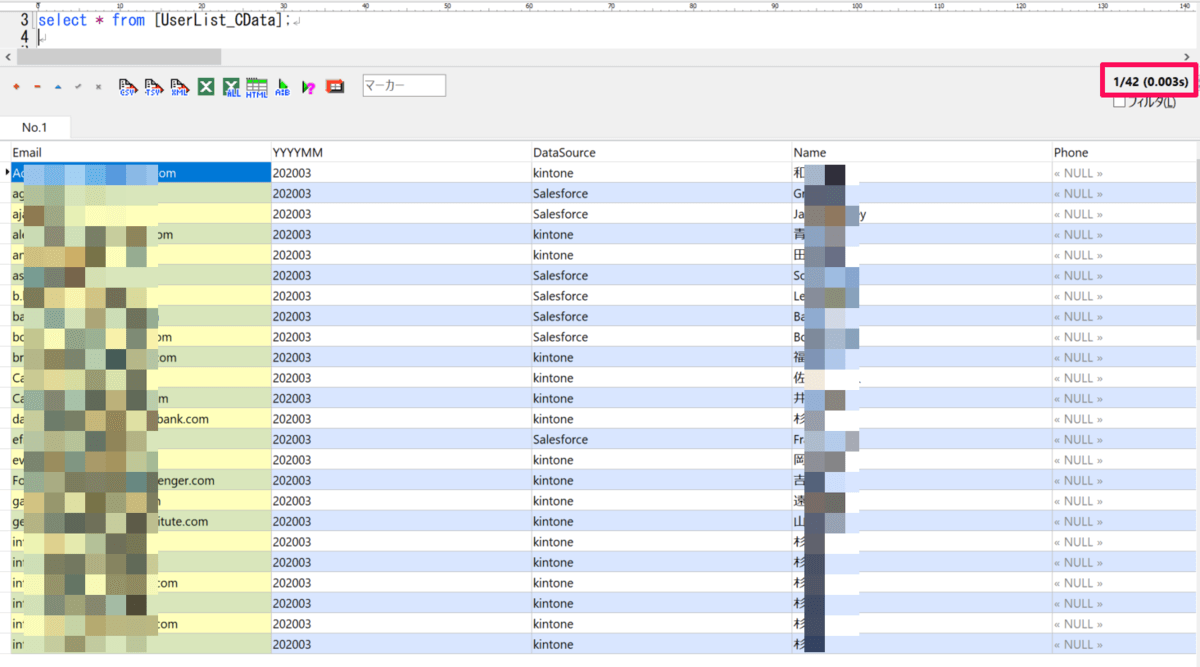The height and width of the screenshot is (667, 1200).
Task: Click the delete record minus icon
Action: (37, 87)
